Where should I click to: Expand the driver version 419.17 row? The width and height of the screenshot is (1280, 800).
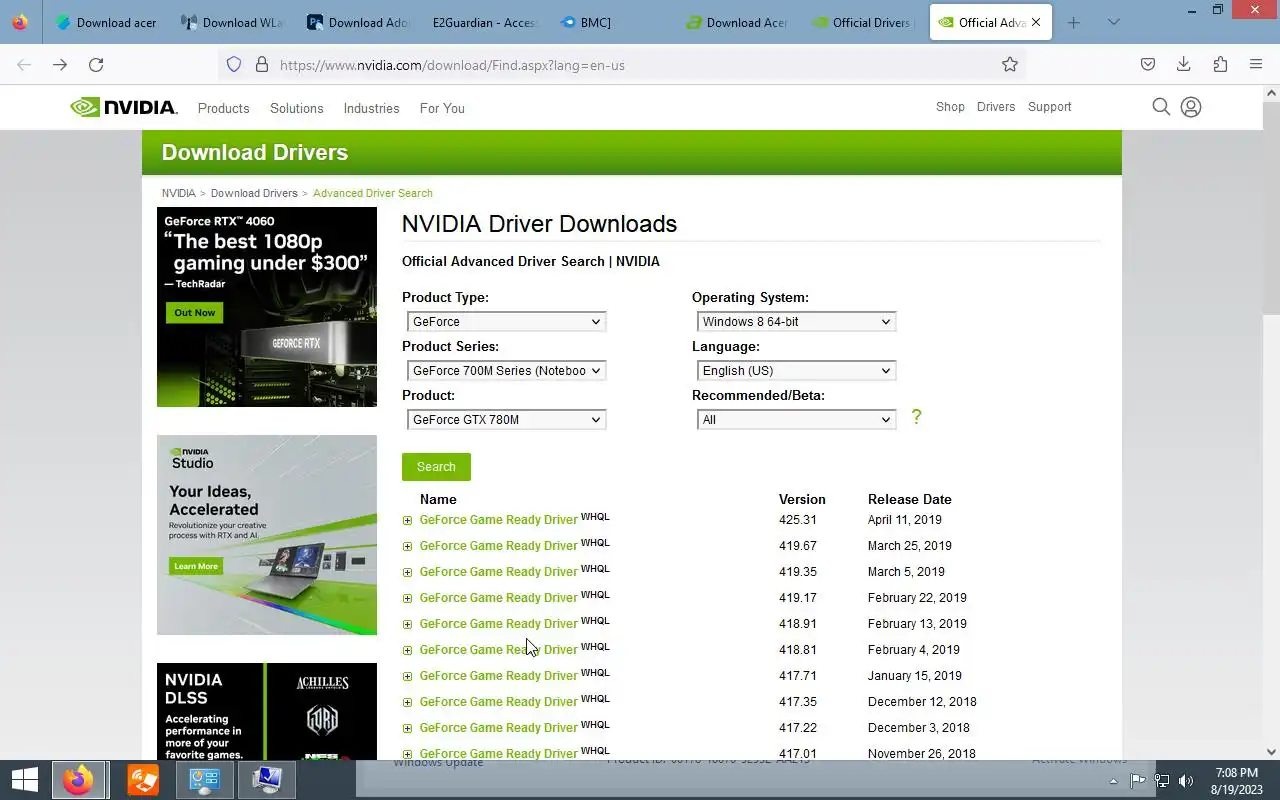407,598
